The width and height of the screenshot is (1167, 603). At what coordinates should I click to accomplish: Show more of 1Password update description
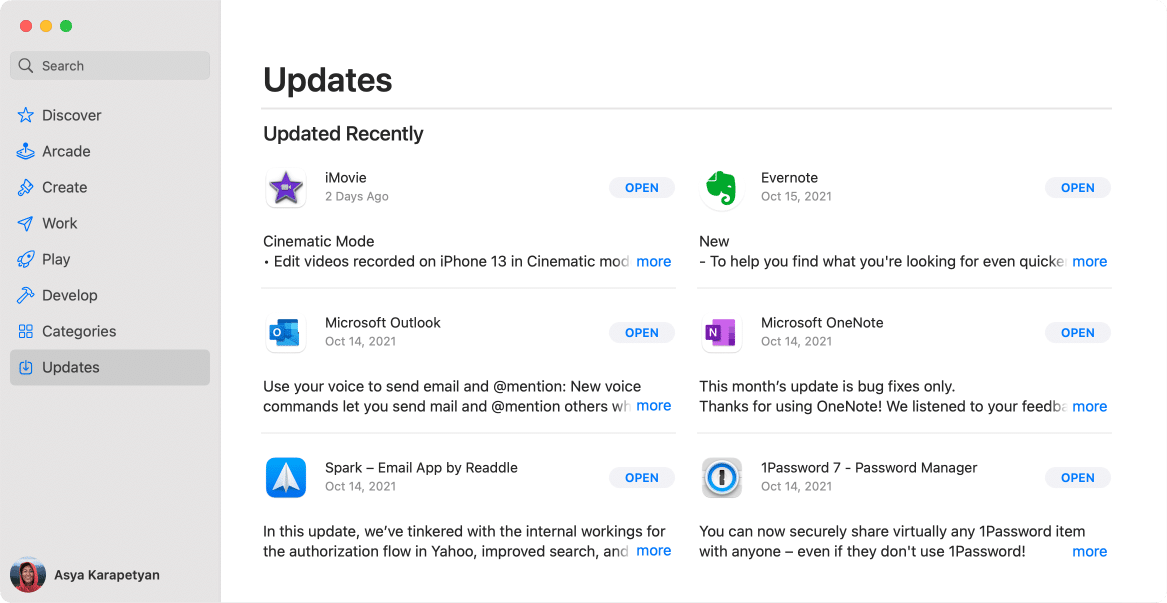[1089, 551]
